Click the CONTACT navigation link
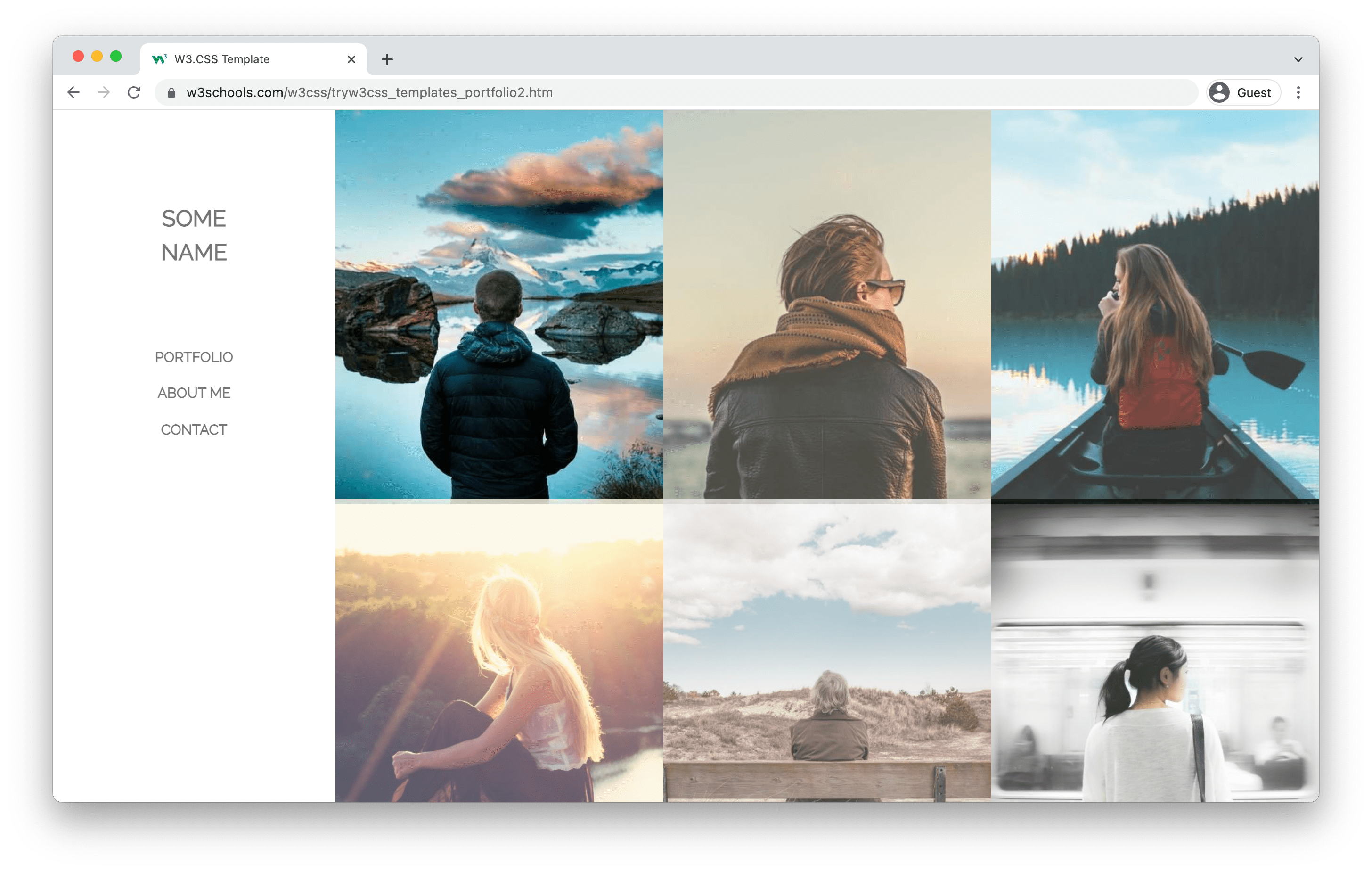 click(194, 428)
